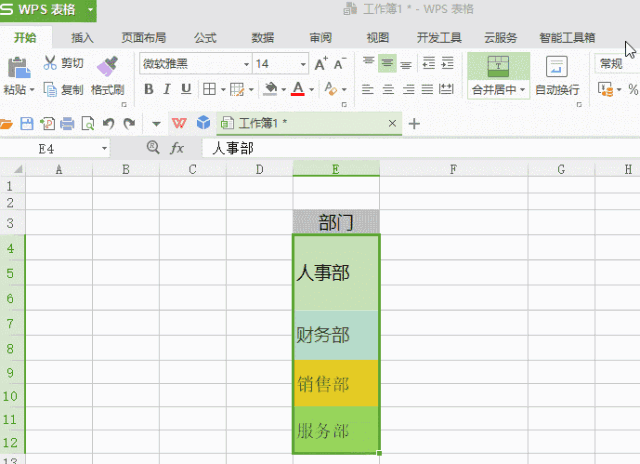Decrease indent icon

429,63
